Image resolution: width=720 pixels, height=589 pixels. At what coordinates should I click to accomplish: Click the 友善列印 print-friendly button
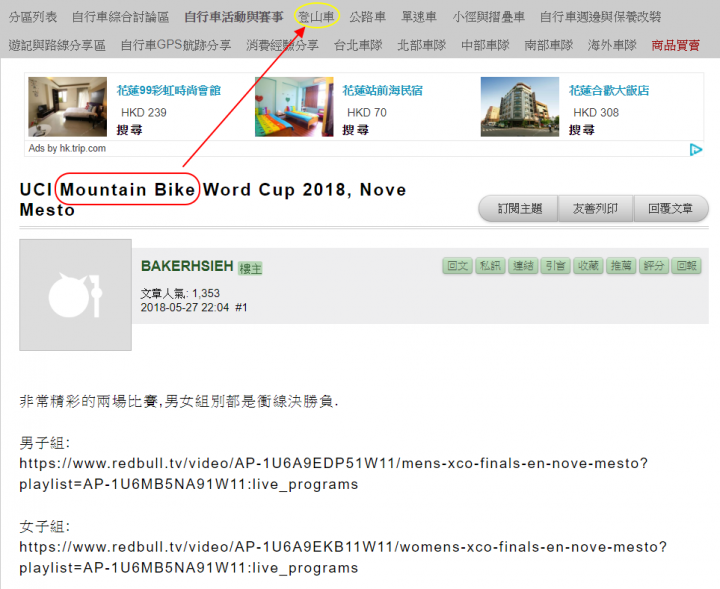[596, 209]
